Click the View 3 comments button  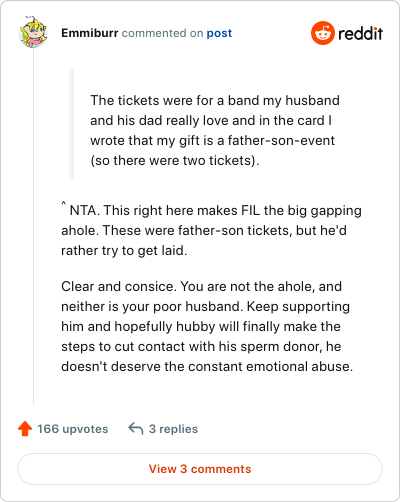pos(200,469)
